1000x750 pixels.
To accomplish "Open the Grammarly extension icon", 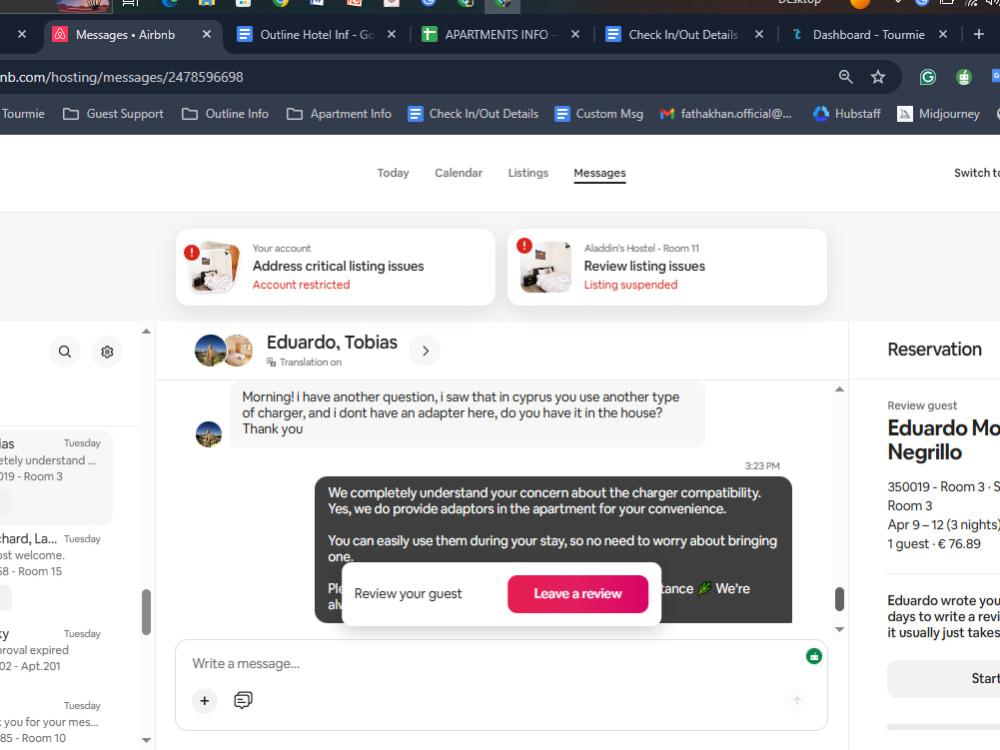I will (927, 77).
